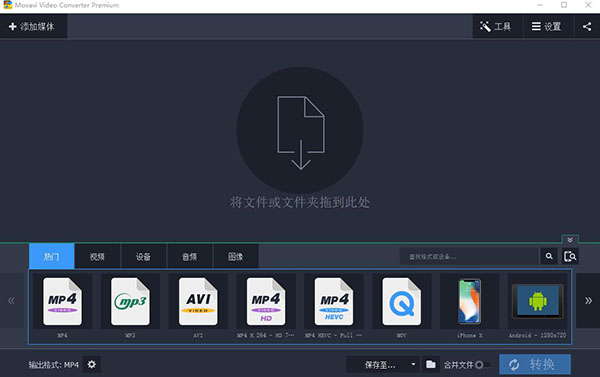
Task: Show next presets with right arrow
Action: 588,300
